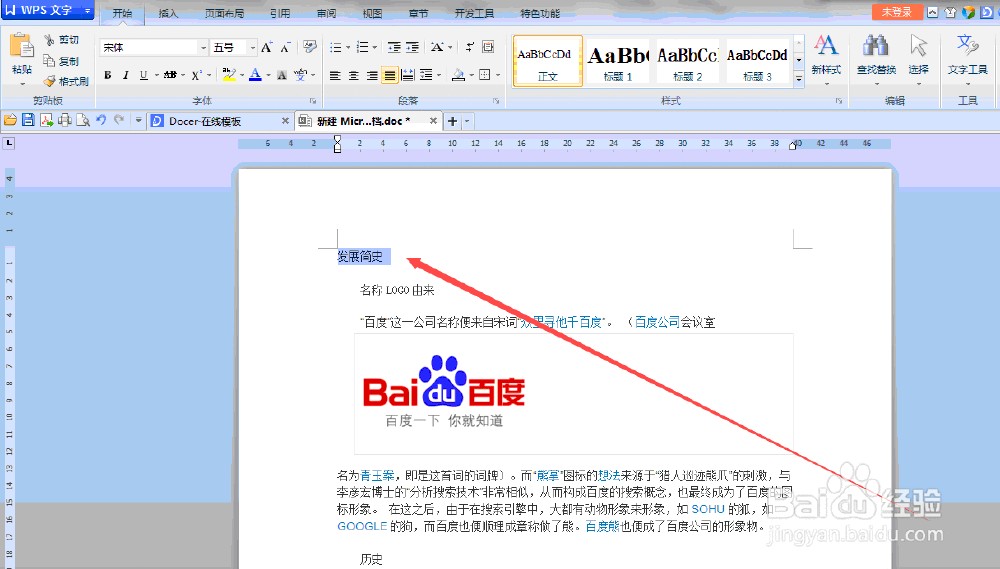Copy selection with 复制
Viewport: 1000px width, 569px height.
pos(61,61)
